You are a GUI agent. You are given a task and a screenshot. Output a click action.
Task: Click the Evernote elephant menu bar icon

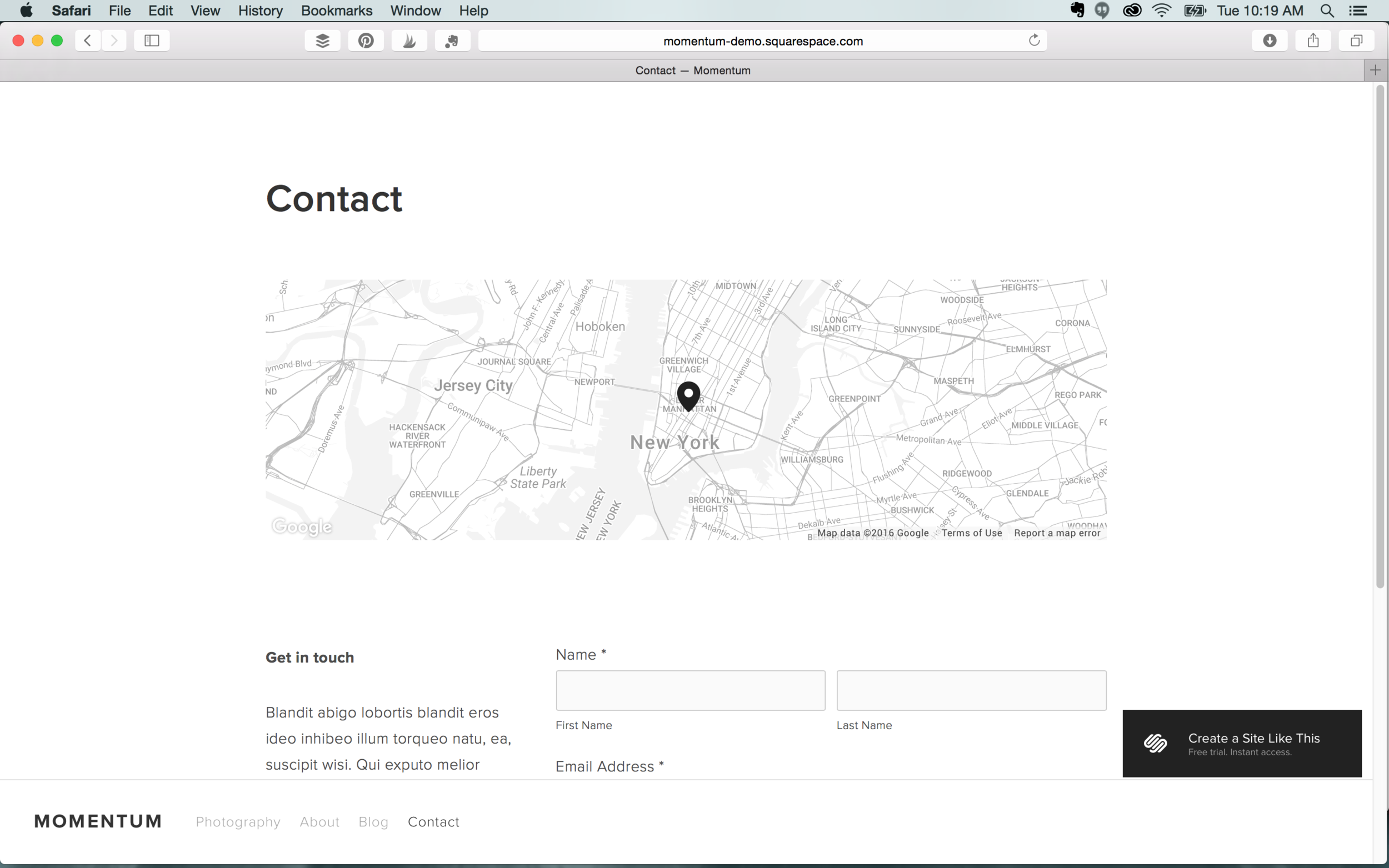1077,11
